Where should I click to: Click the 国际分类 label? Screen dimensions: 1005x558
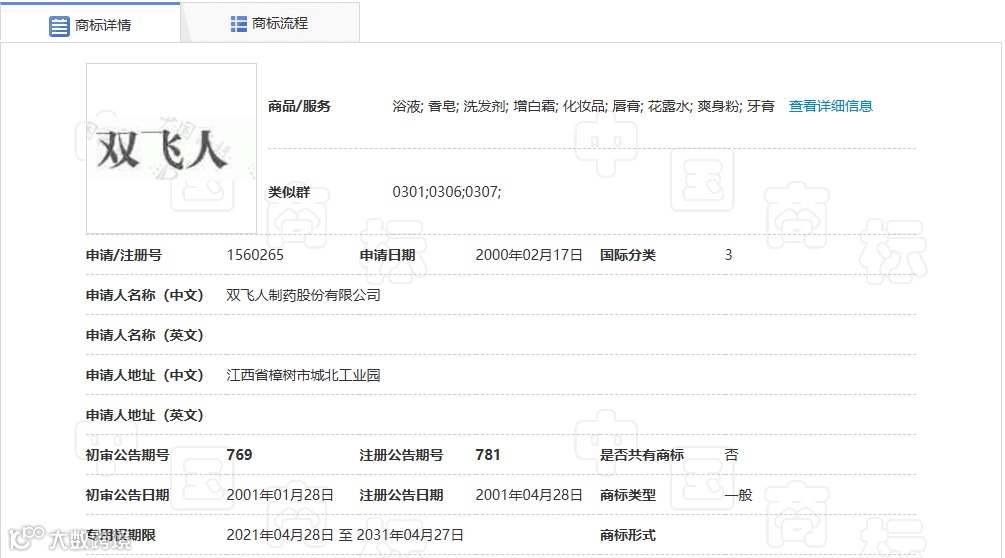[x=627, y=255]
